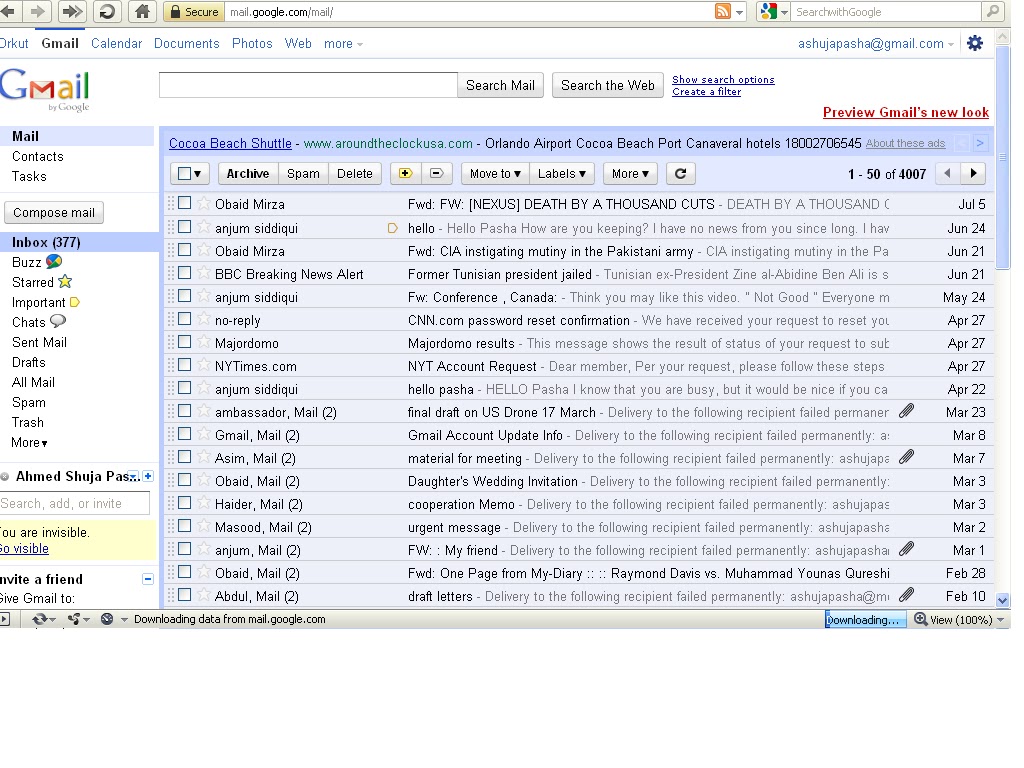This screenshot has height=768, width=1024.
Task: Open the search engine selector dropdown
Action: (x=784, y=12)
